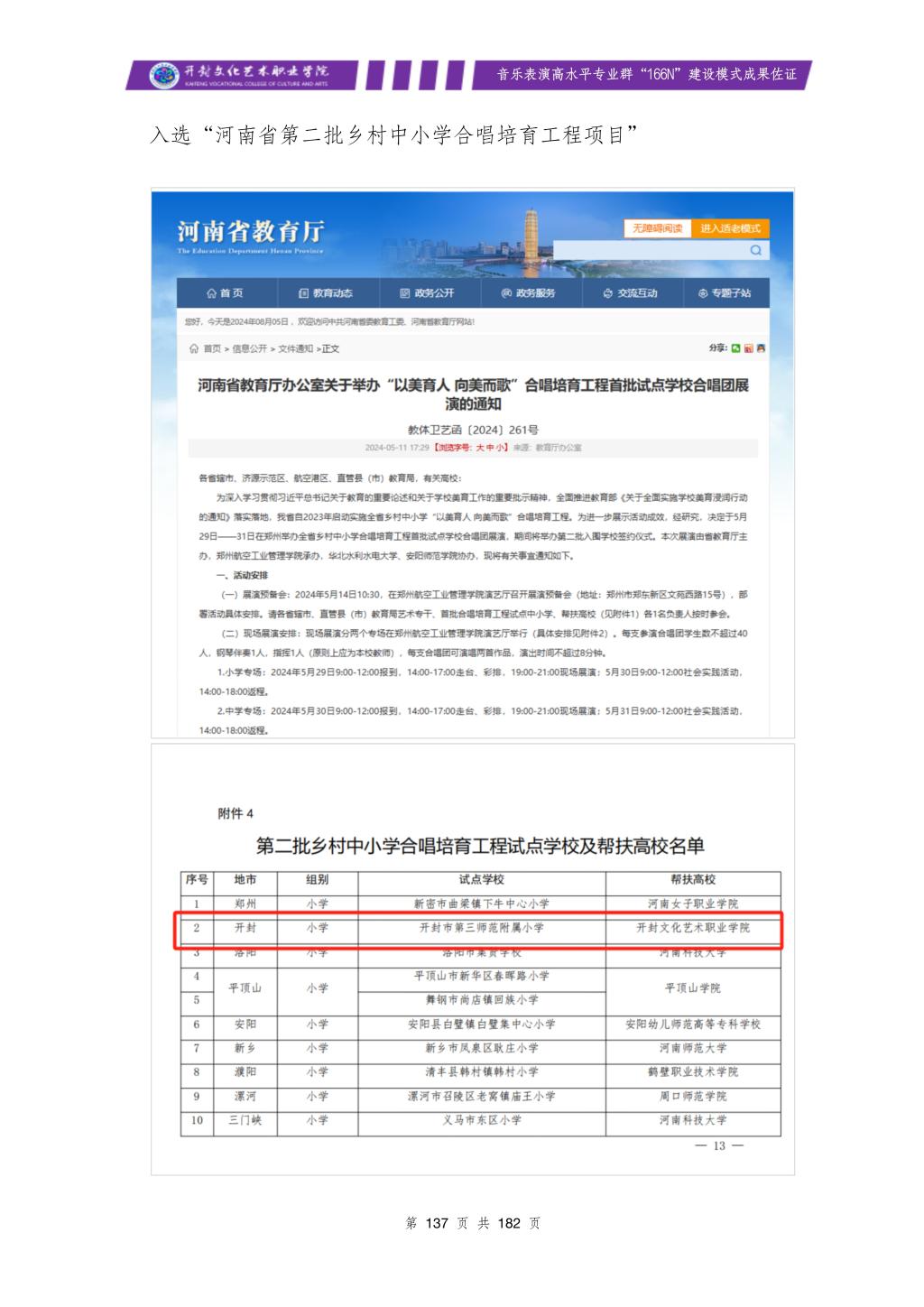This screenshot has height=1307, width=924.
Task: Follow the 首页 breadcrumb link
Action: 212,348
